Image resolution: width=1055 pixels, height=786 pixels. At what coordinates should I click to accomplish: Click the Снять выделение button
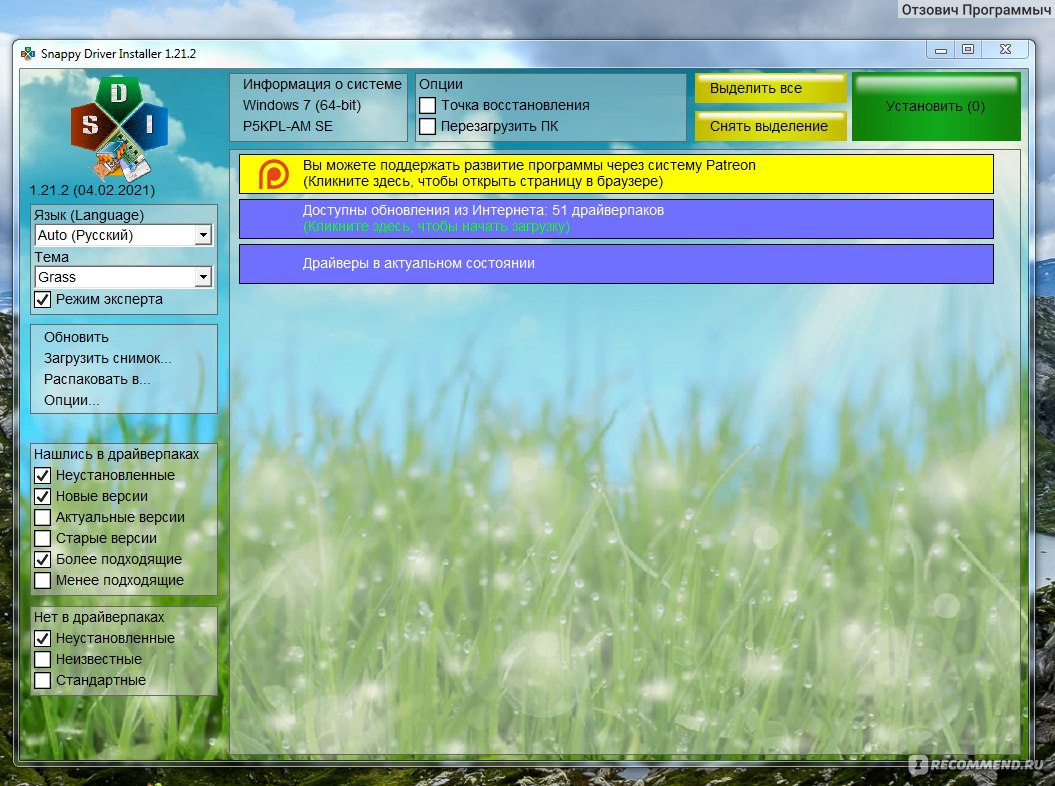coord(770,126)
